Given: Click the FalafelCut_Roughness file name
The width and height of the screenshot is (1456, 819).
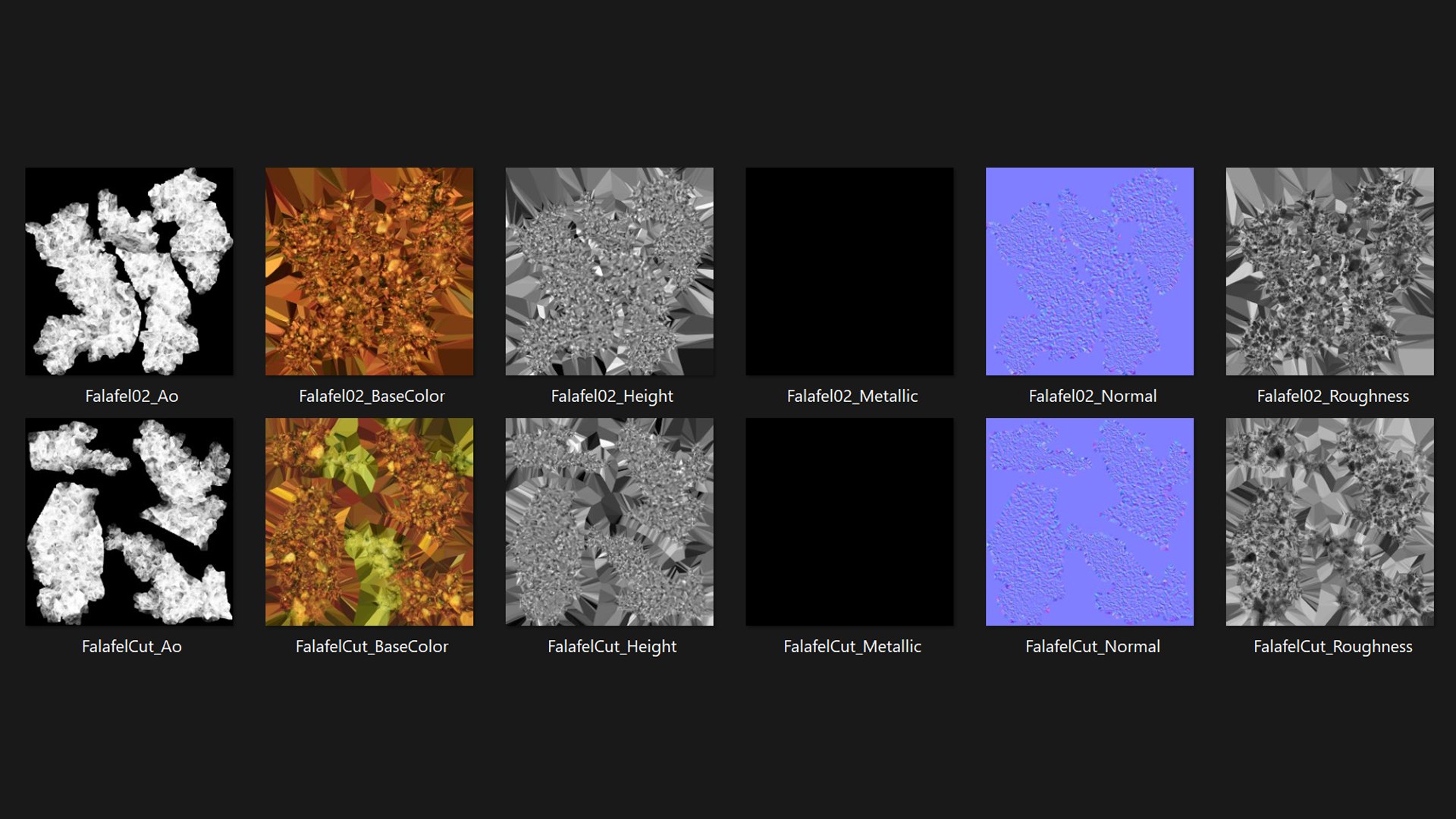Looking at the screenshot, I should pos(1333,646).
